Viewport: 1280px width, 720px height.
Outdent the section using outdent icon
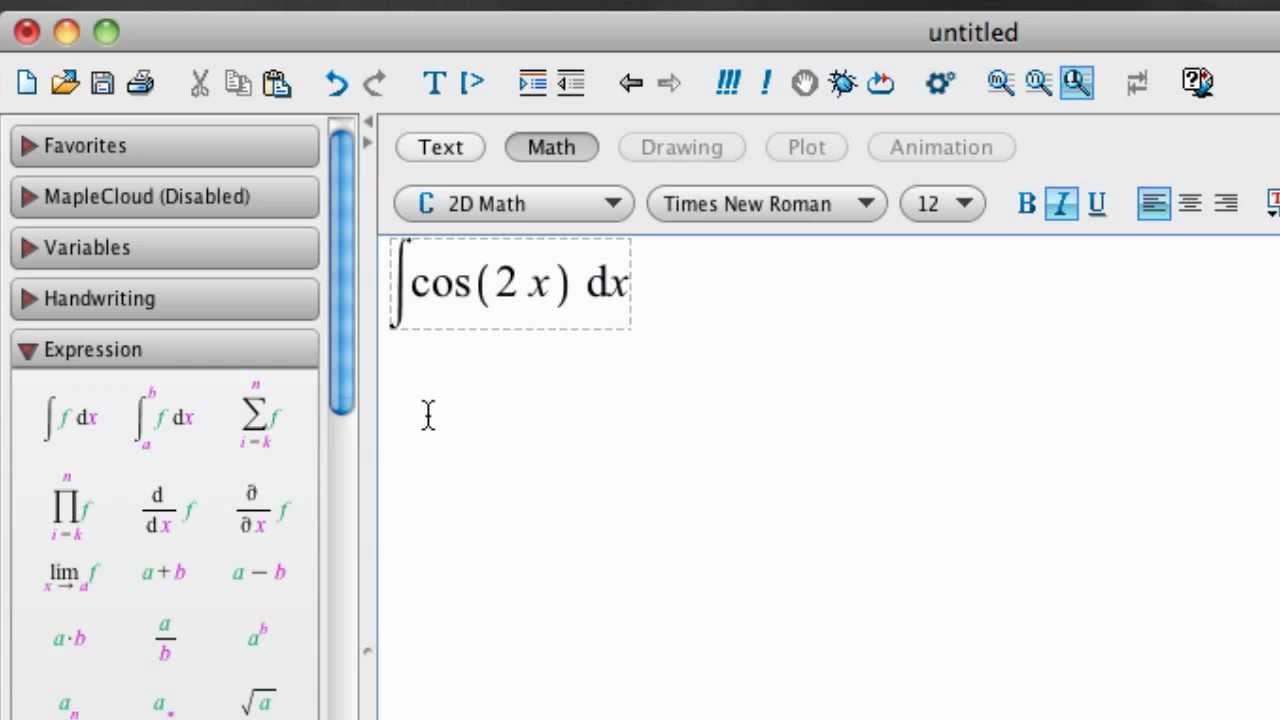tap(570, 83)
